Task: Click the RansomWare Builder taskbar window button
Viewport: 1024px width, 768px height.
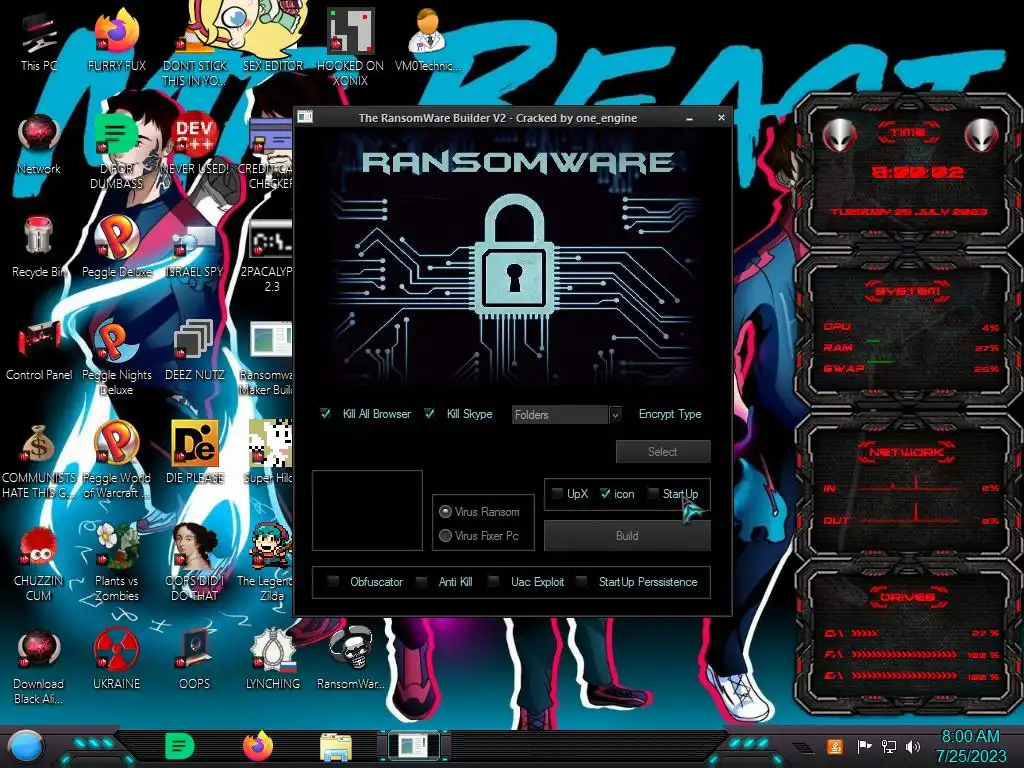Action: (x=414, y=746)
